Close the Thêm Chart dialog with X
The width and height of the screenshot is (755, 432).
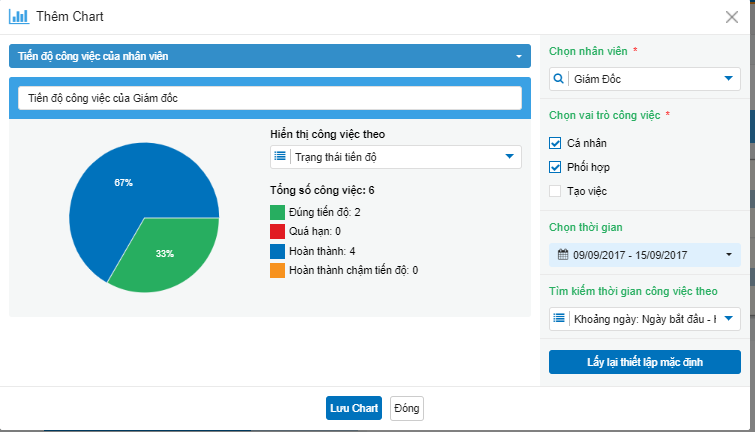pos(732,17)
